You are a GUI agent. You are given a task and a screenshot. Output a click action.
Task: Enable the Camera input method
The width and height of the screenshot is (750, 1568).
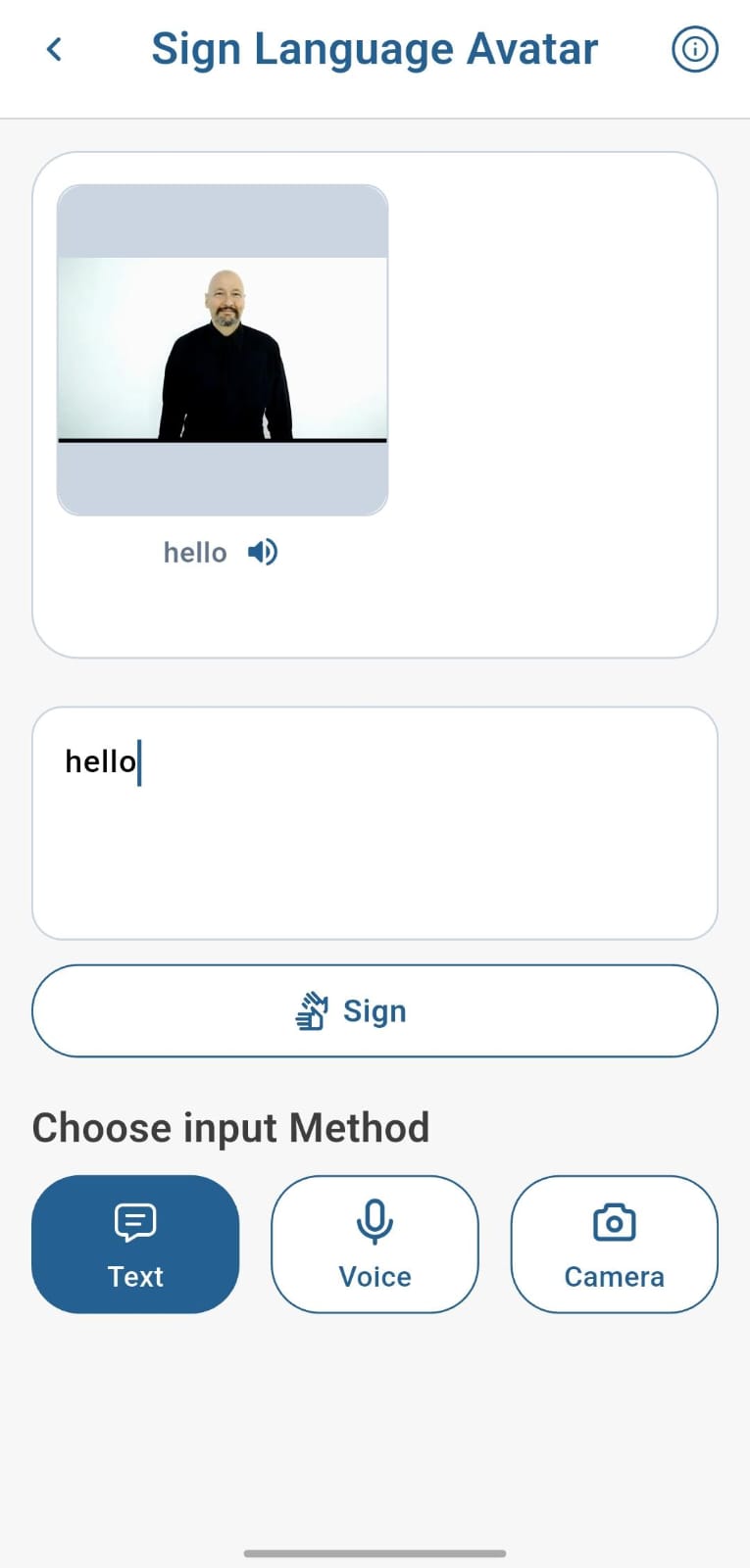(614, 1244)
